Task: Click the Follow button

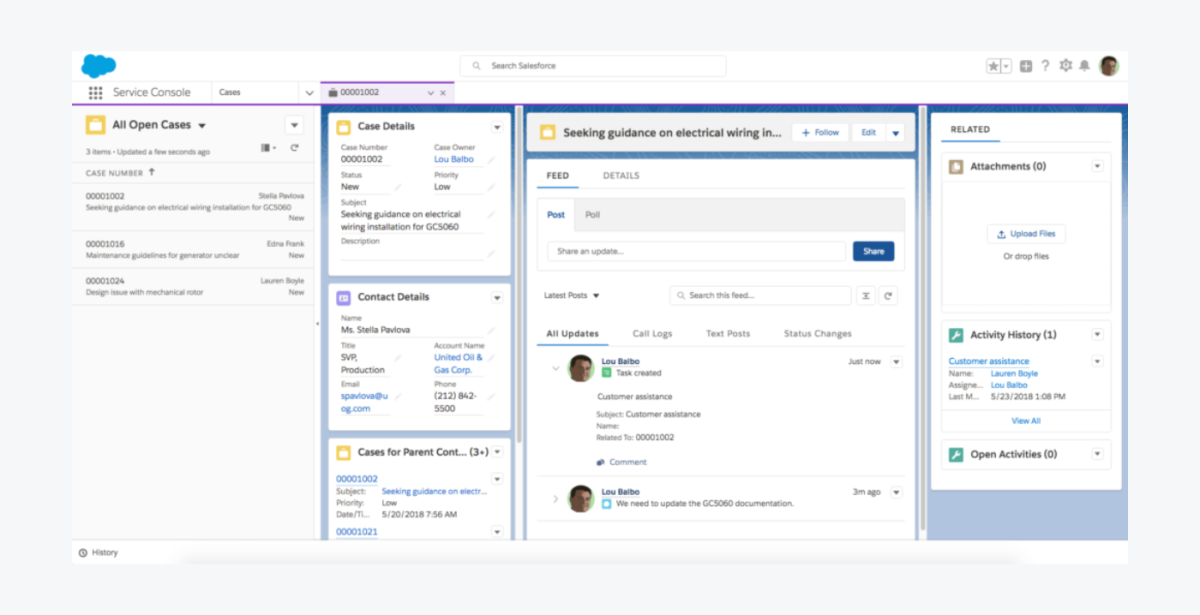Action: point(820,132)
